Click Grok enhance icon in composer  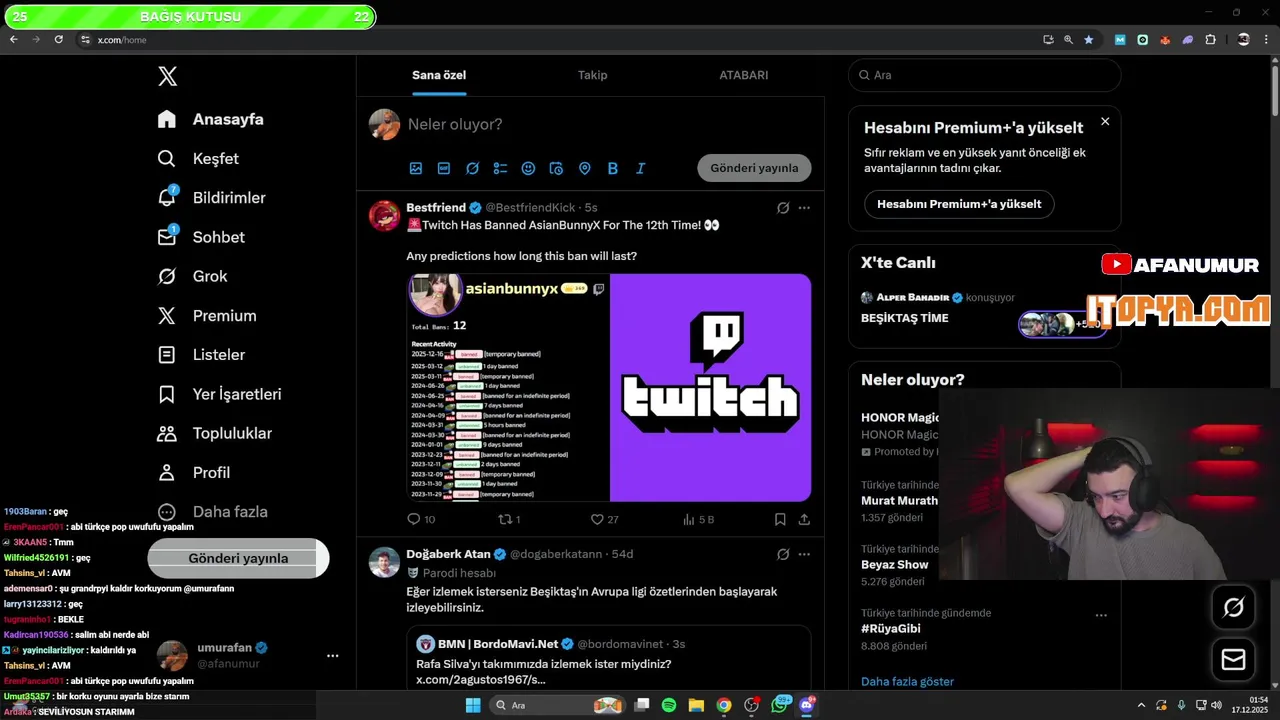pyautogui.click(x=472, y=168)
